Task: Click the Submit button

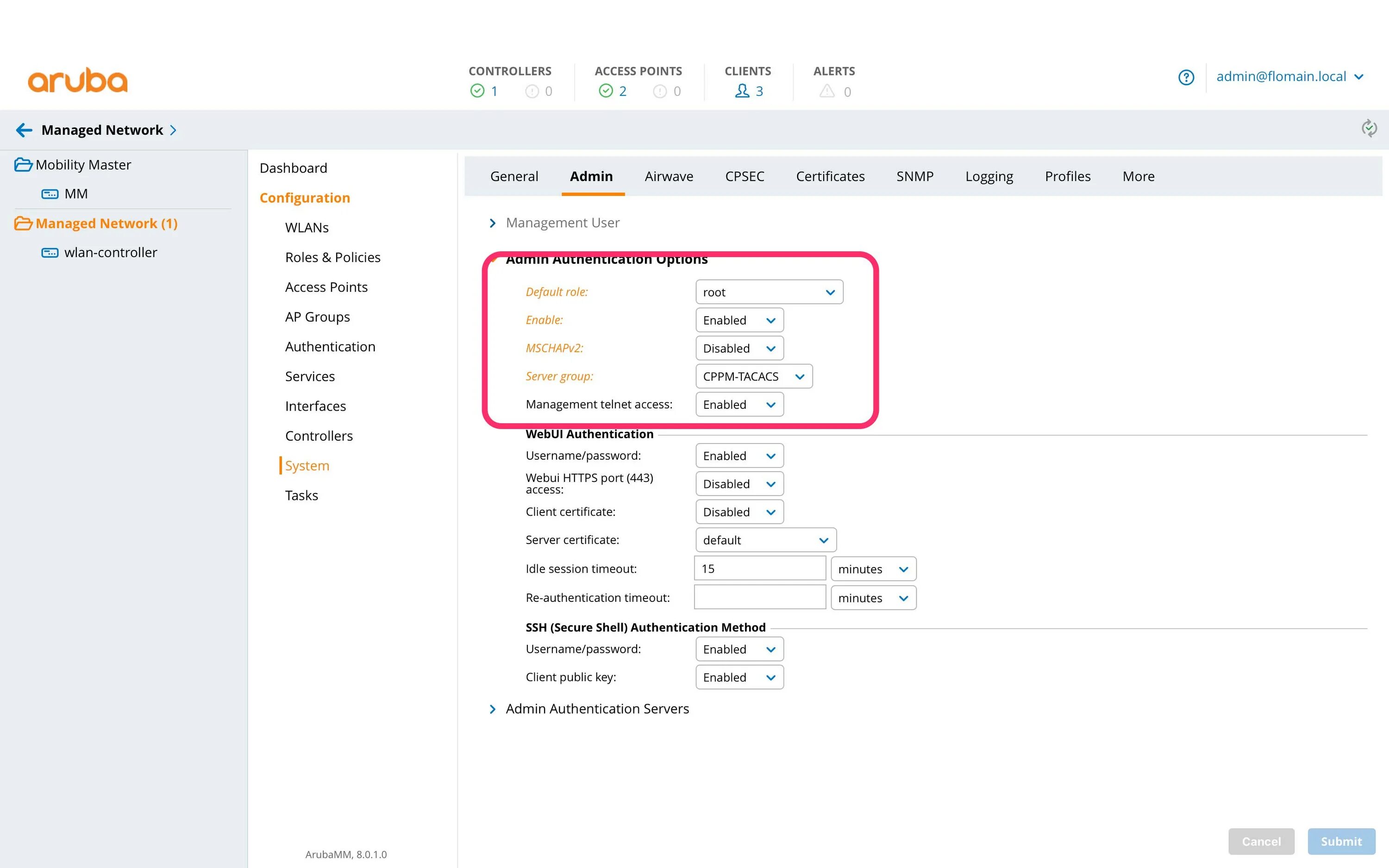Action: click(x=1341, y=842)
